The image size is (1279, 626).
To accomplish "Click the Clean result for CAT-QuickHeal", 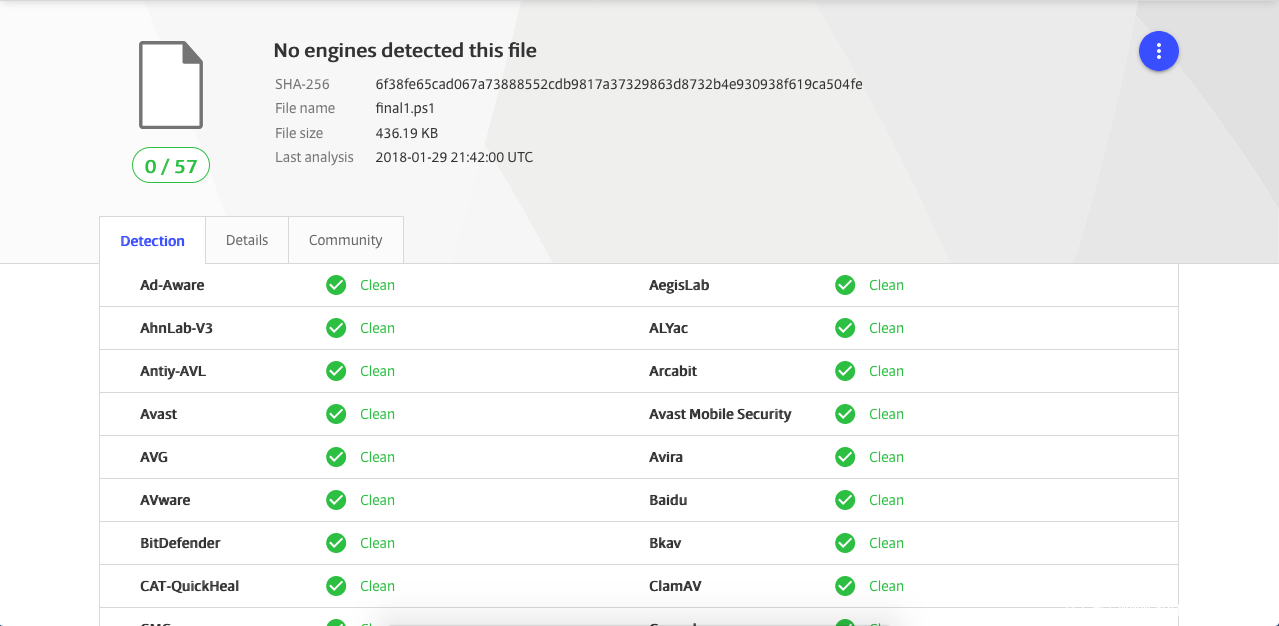I will point(377,586).
